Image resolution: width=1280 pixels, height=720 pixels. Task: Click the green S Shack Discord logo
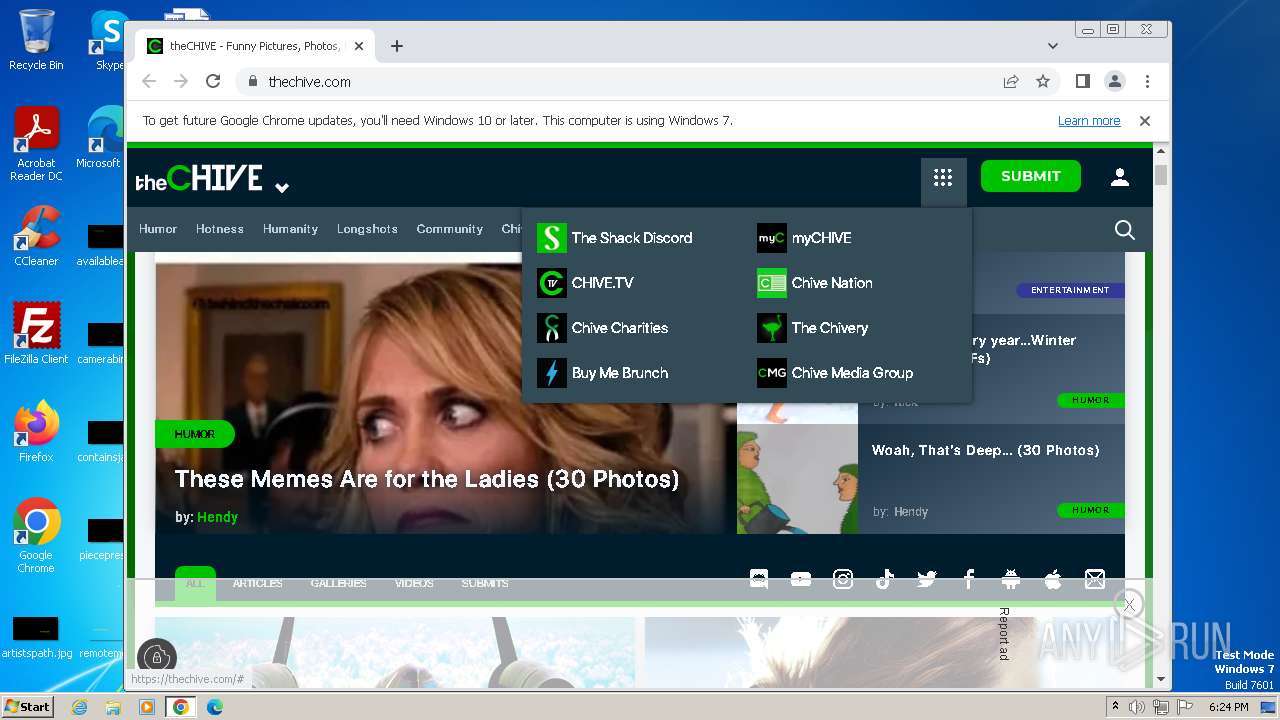[x=552, y=238]
